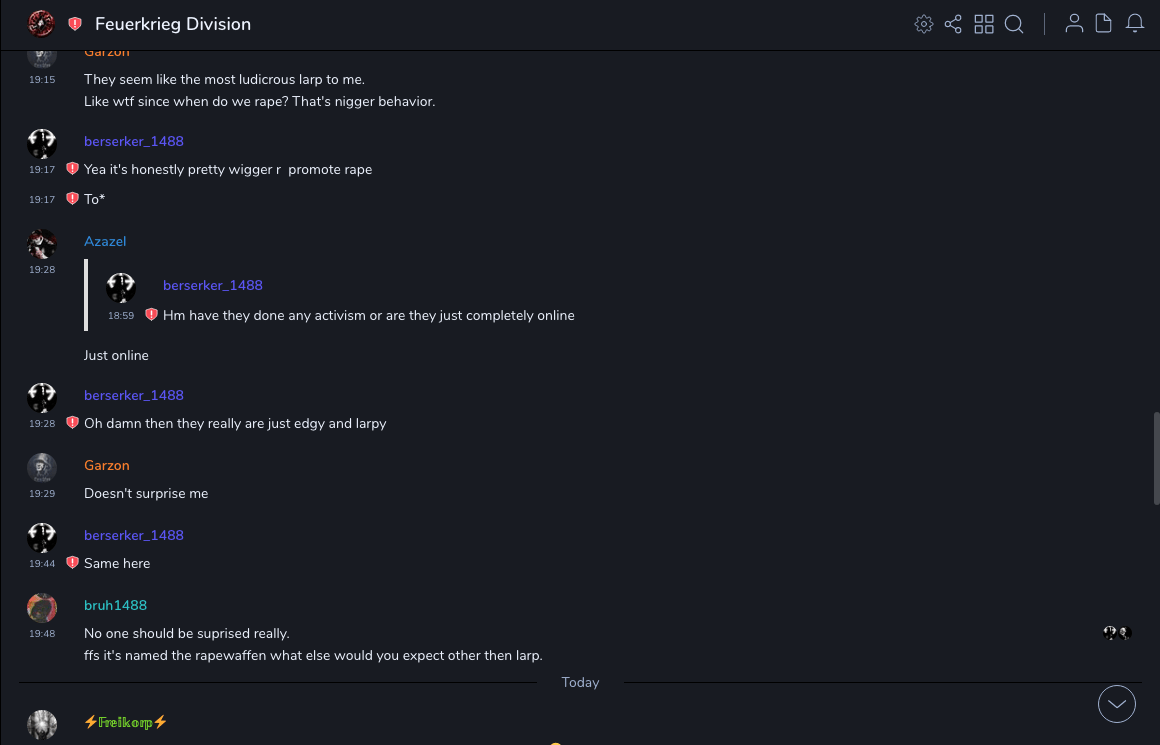Click the share icon in the top bar
This screenshot has width=1160, height=745.
tap(953, 24)
